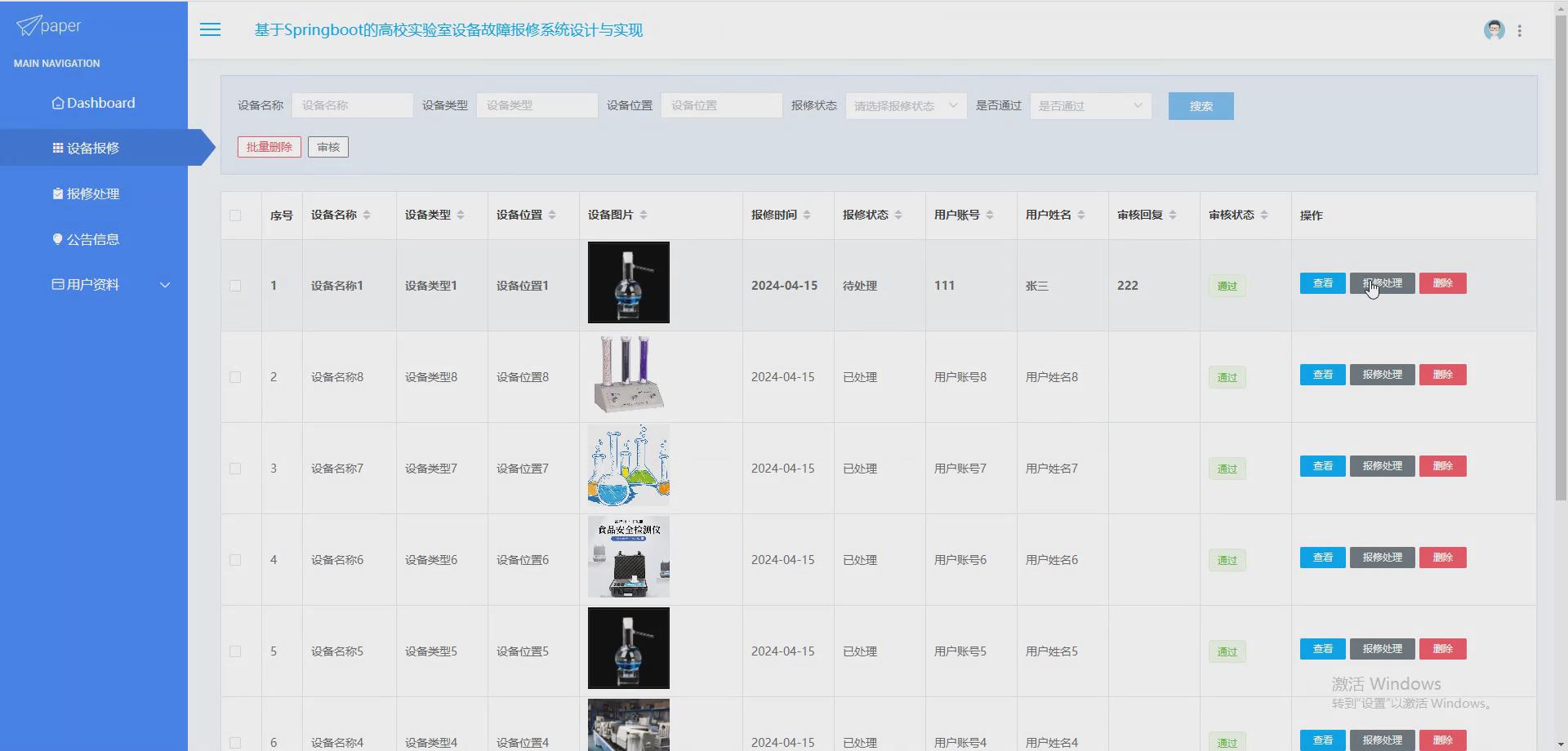Open the user avatar icon
The height and width of the screenshot is (751, 1568).
[x=1494, y=30]
